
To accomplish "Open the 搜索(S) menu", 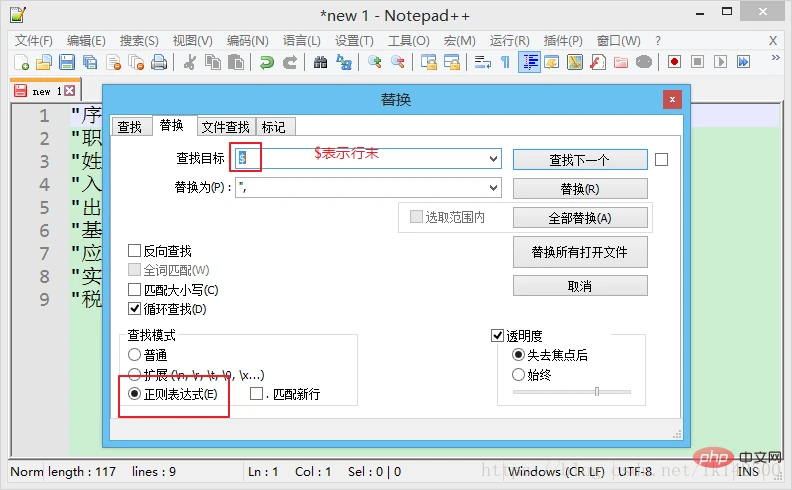I will pos(139,40).
